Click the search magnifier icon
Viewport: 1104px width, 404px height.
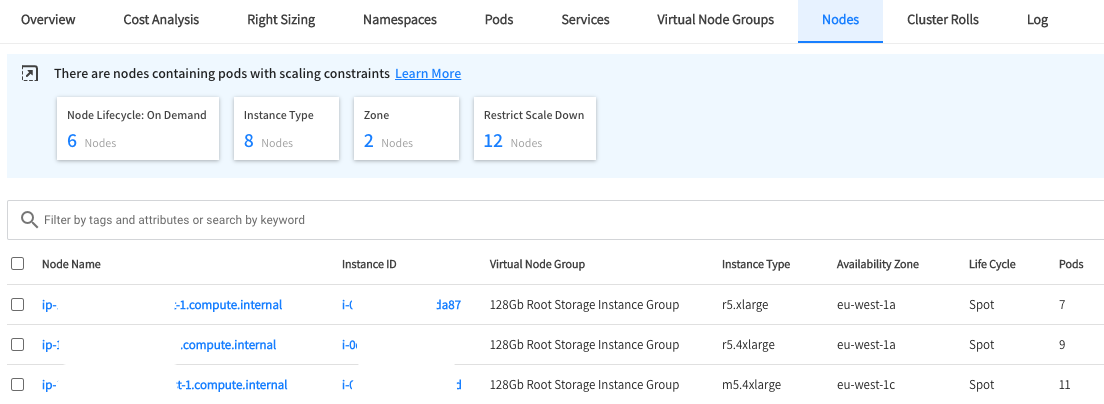click(29, 219)
